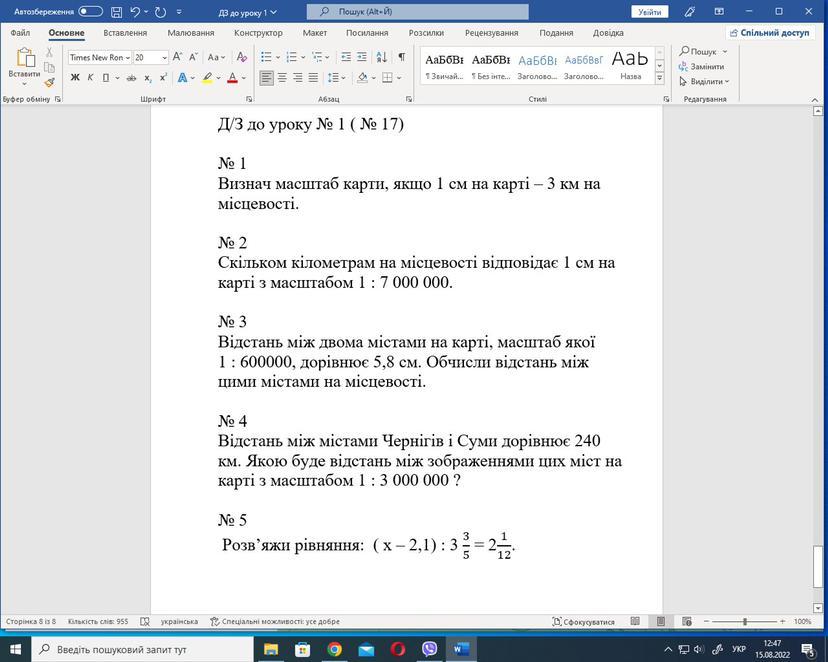Undo the last action
Image resolution: width=828 pixels, height=662 pixels.
click(135, 12)
